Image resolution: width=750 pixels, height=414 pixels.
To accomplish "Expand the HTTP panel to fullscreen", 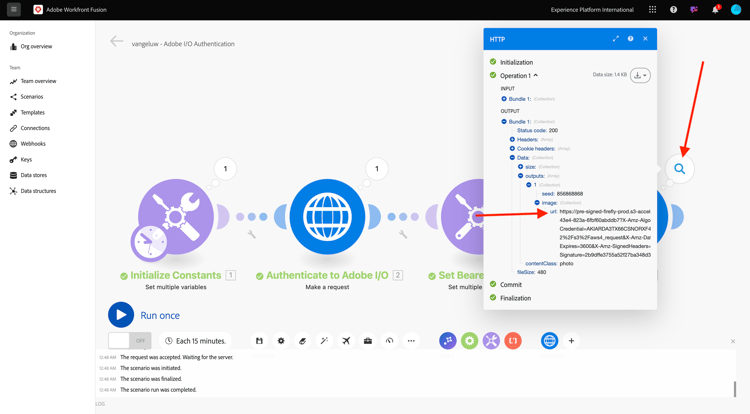I will coord(616,39).
